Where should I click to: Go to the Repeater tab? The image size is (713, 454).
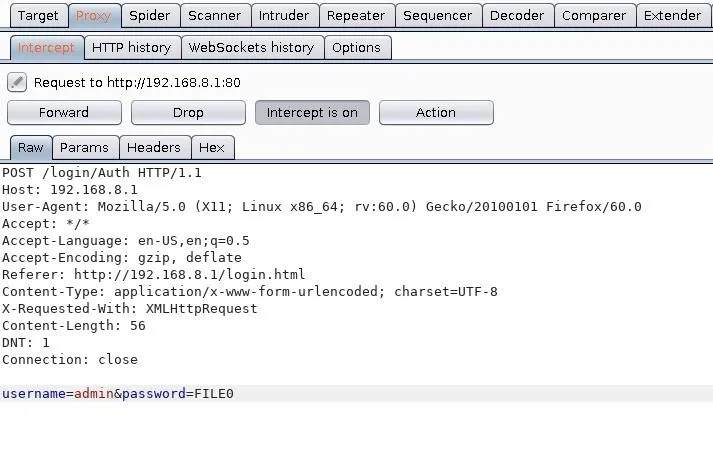tap(356, 16)
